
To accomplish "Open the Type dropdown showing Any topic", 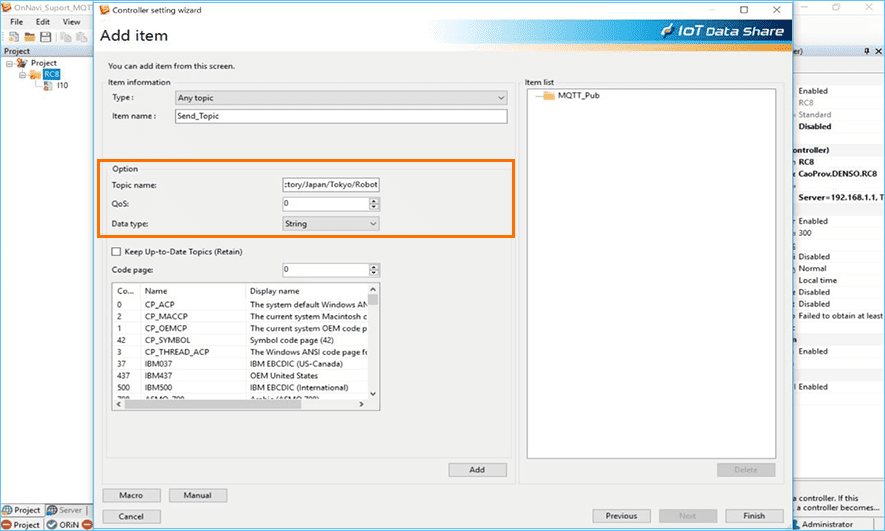I will (341, 98).
